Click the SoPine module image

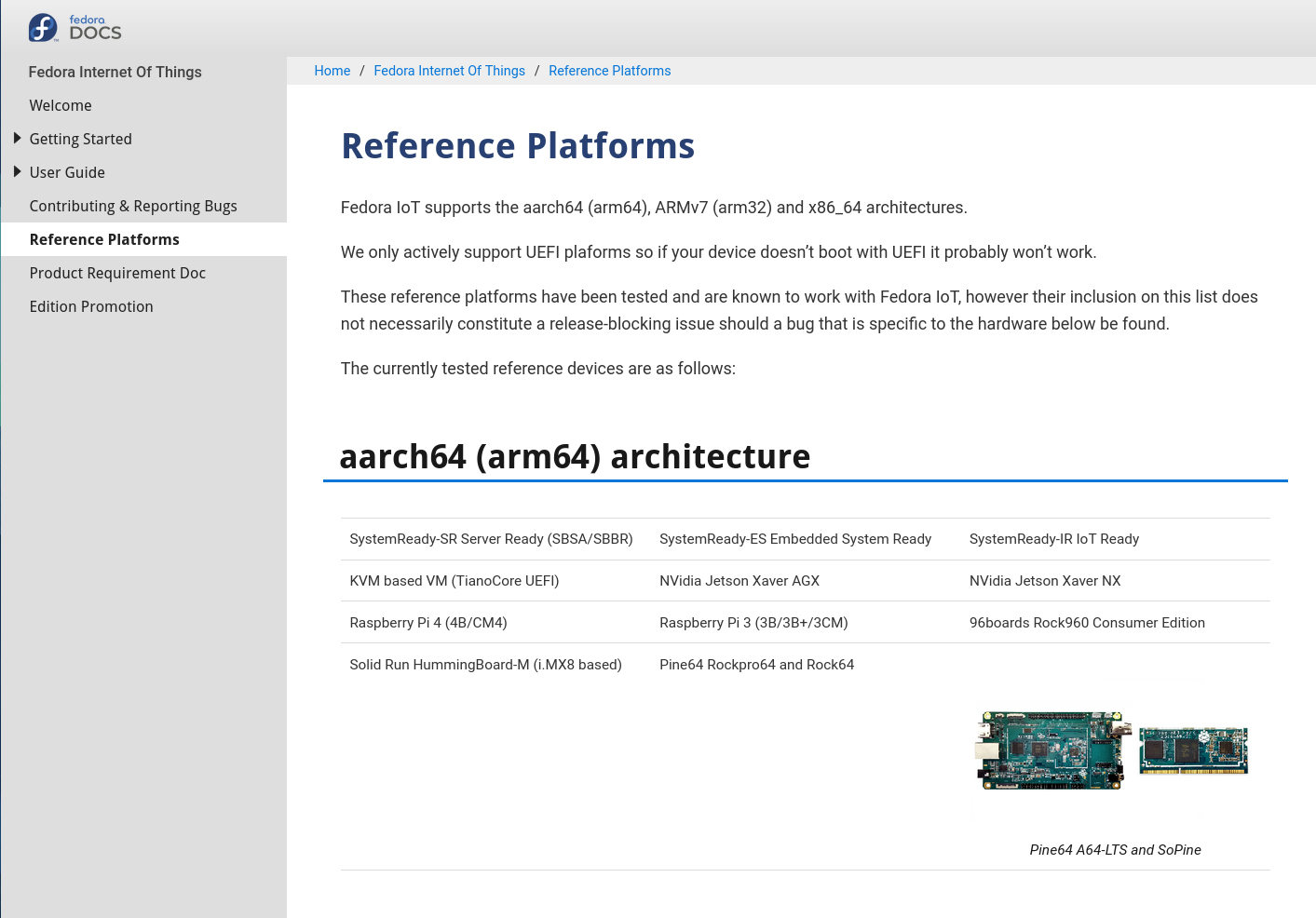coord(1193,750)
